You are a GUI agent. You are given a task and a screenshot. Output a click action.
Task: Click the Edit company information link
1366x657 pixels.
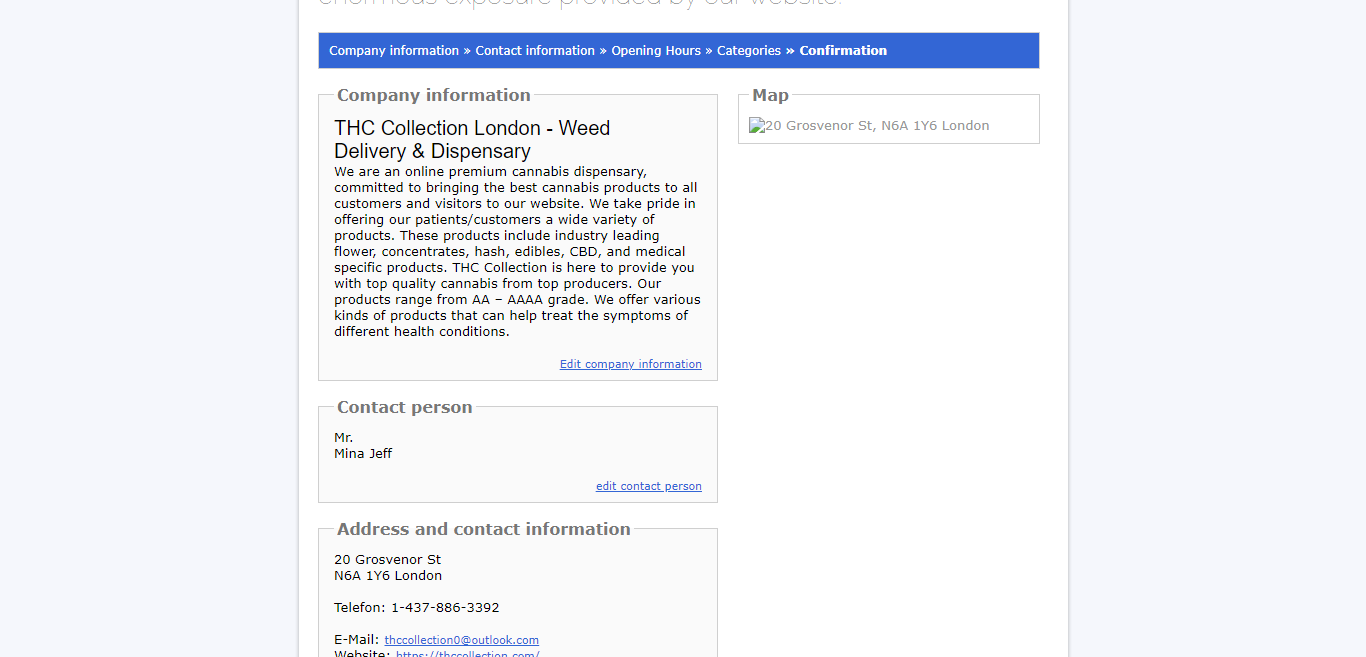coord(630,364)
